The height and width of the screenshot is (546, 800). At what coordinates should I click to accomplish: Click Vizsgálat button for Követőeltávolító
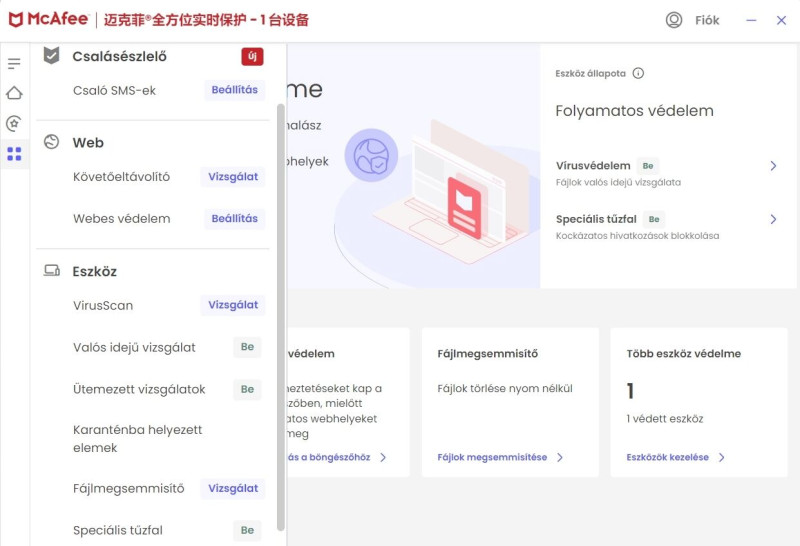click(x=233, y=177)
